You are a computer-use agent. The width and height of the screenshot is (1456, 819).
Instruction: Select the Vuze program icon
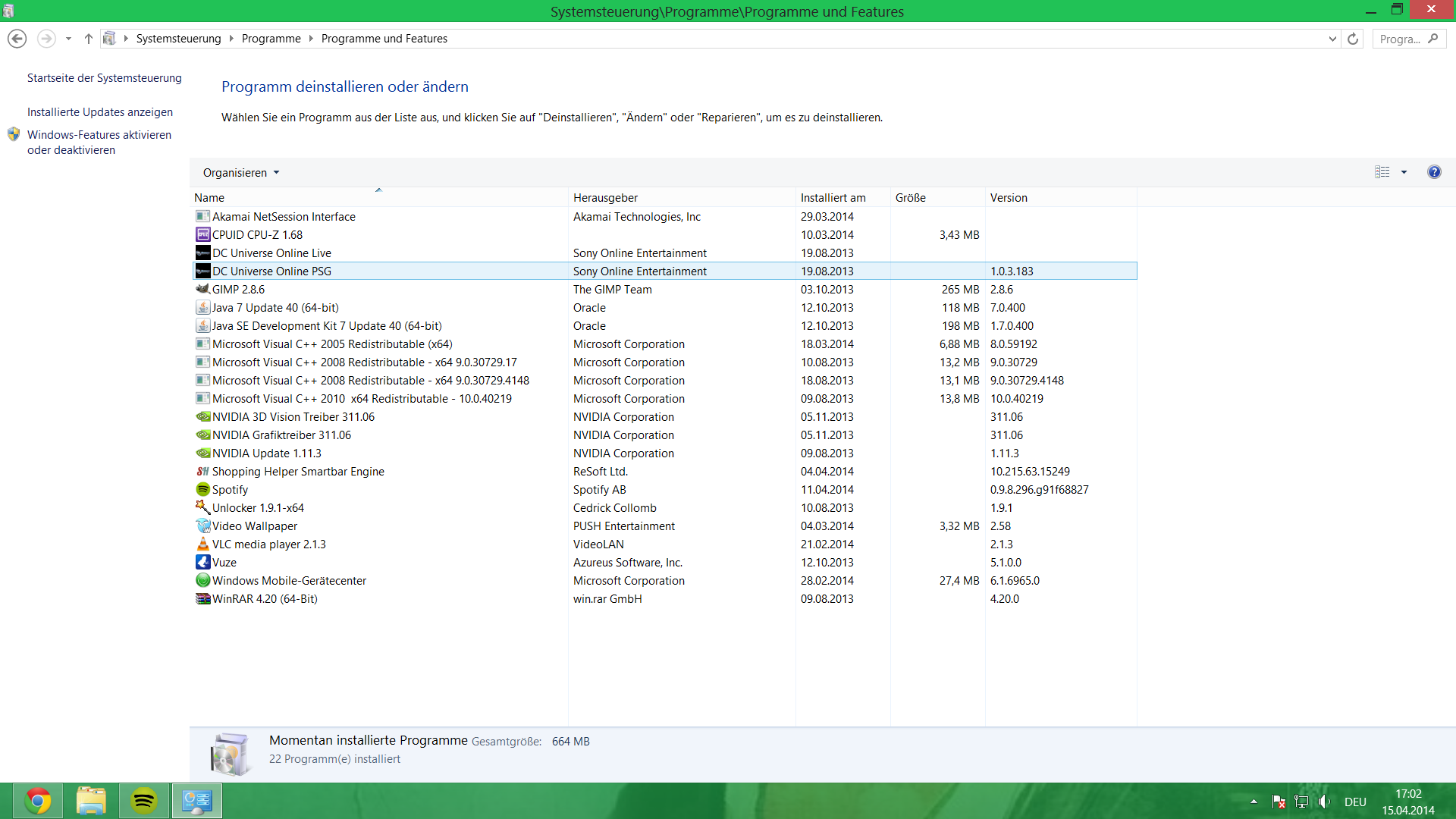(x=202, y=563)
